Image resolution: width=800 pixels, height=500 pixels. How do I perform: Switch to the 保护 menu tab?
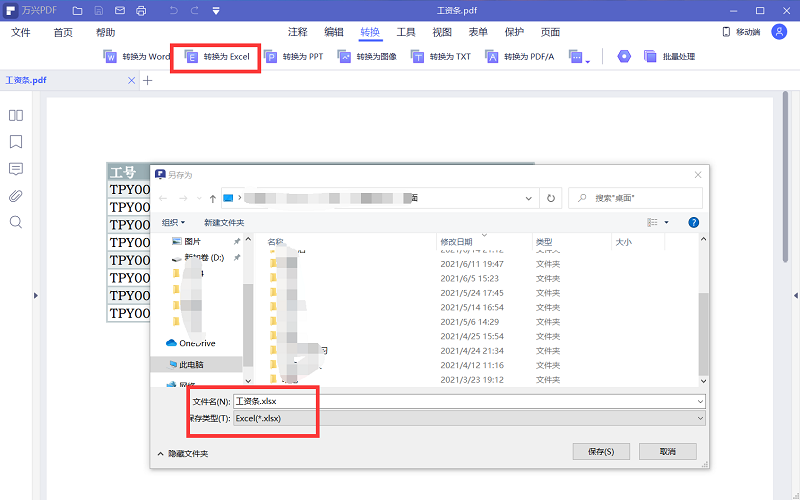pyautogui.click(x=514, y=32)
